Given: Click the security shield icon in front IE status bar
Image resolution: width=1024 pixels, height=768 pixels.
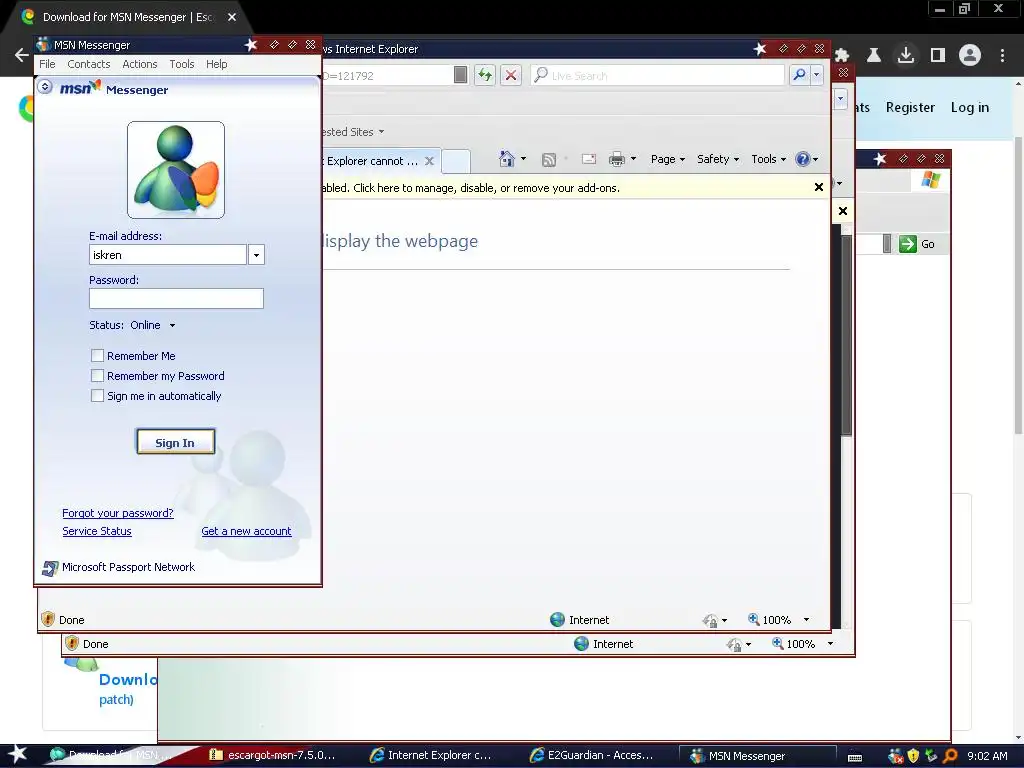Looking at the screenshot, I should (47, 619).
